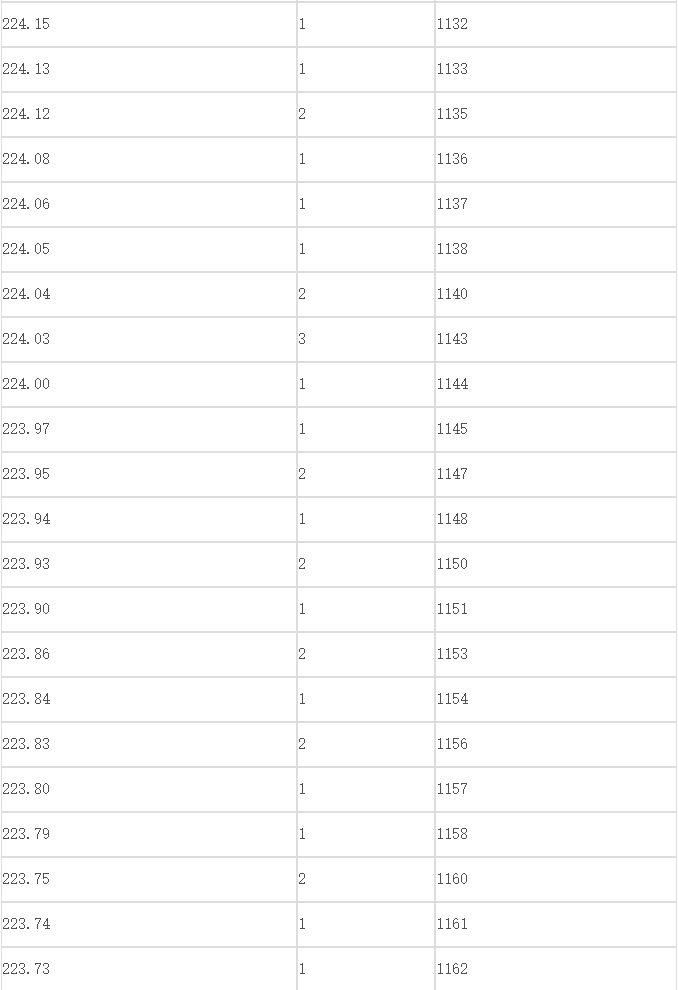Select the cumulative total 1140
The height and width of the screenshot is (990, 678).
(556, 294)
